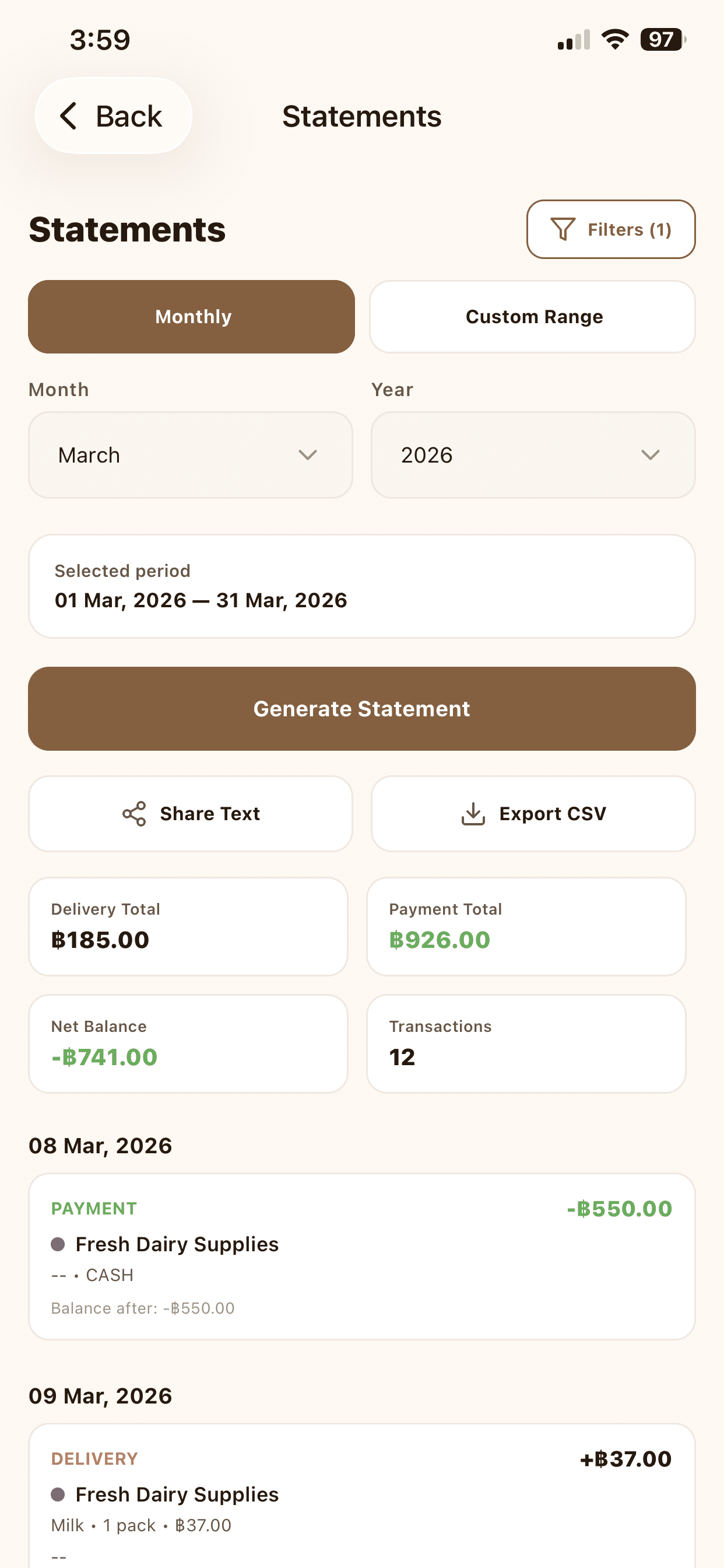Open the Month dropdown showing March

point(191,456)
